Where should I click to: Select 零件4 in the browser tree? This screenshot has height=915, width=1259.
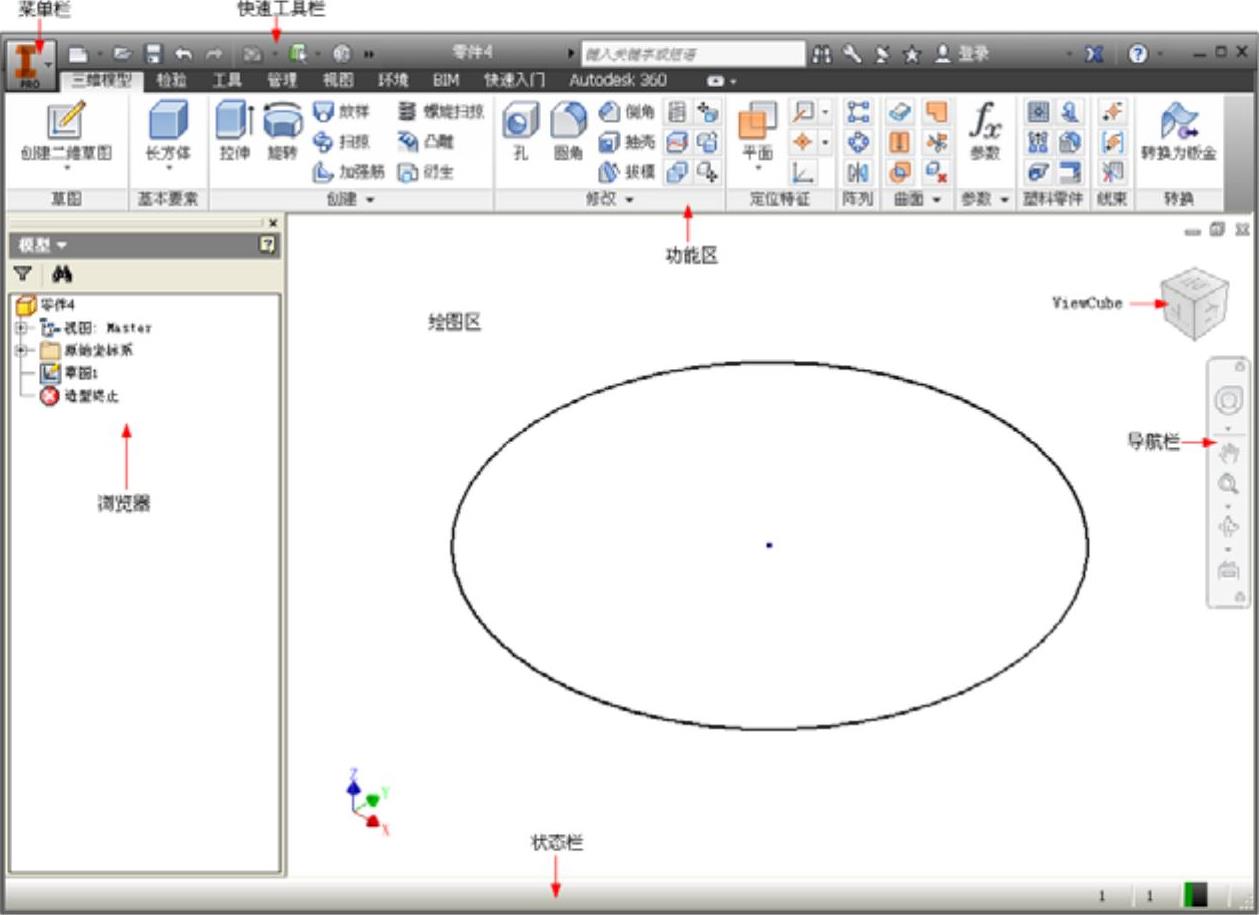[x=46, y=304]
